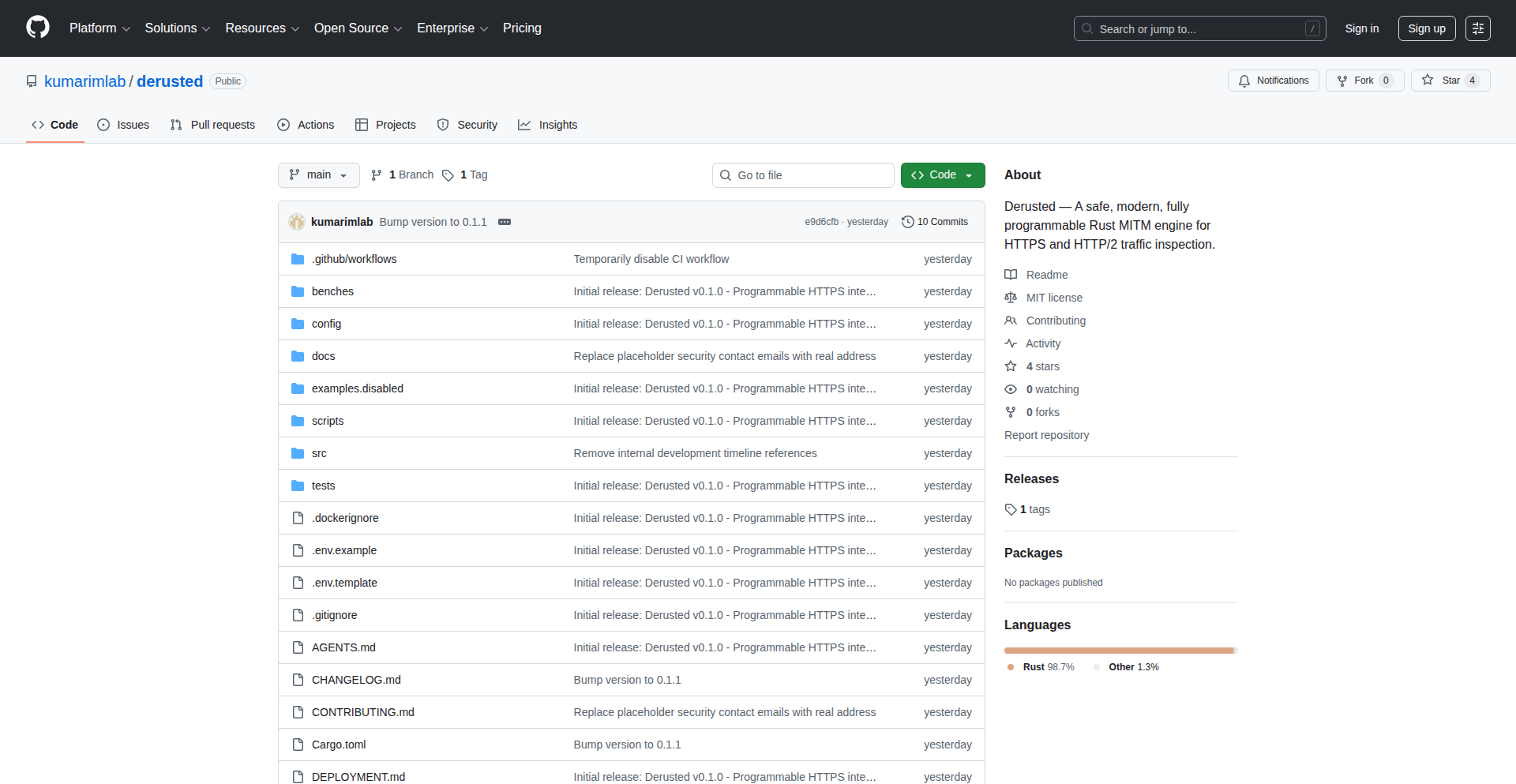Image resolution: width=1516 pixels, height=784 pixels.
Task: Open the main branch selector
Action: coord(318,174)
